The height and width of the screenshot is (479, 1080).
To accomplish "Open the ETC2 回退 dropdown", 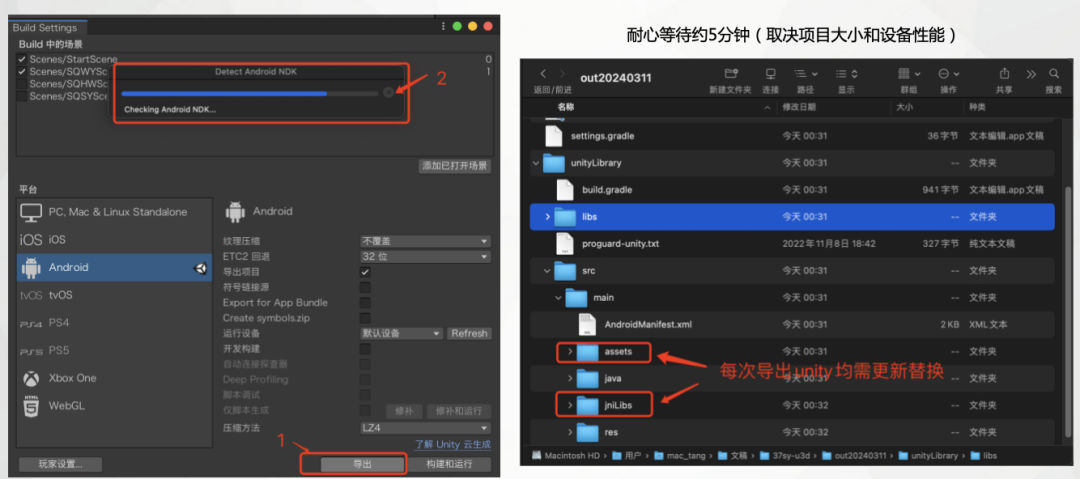I will click(x=425, y=256).
